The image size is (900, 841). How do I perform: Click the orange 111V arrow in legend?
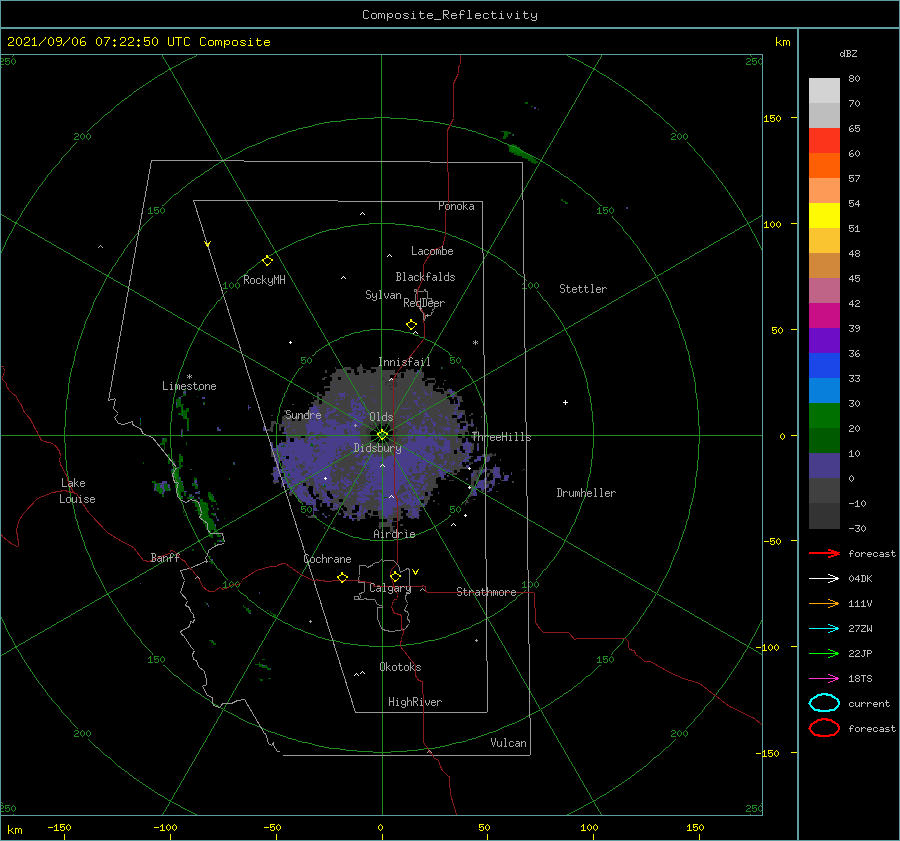point(824,603)
